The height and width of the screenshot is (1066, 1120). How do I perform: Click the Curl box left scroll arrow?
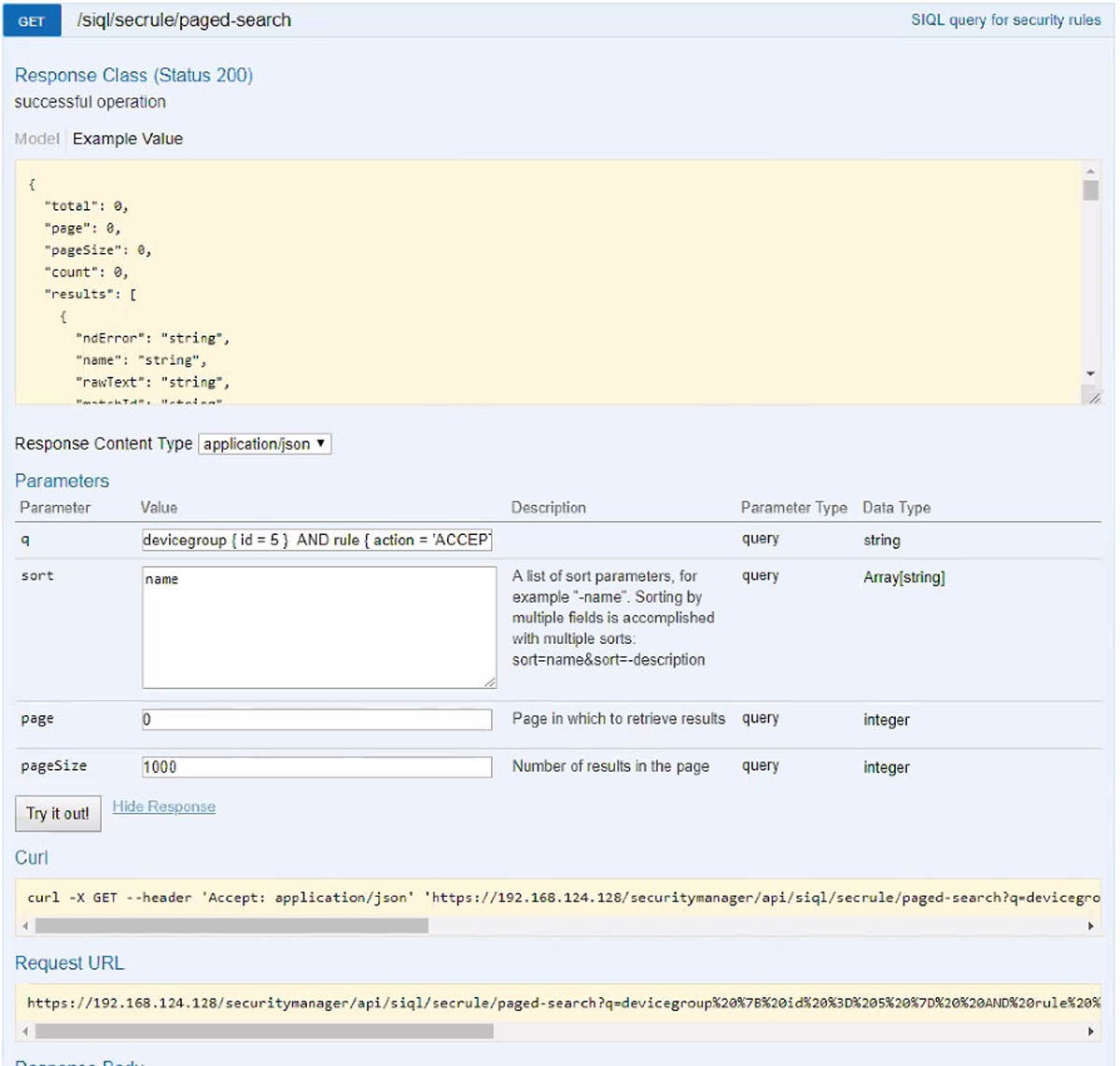tap(25, 926)
